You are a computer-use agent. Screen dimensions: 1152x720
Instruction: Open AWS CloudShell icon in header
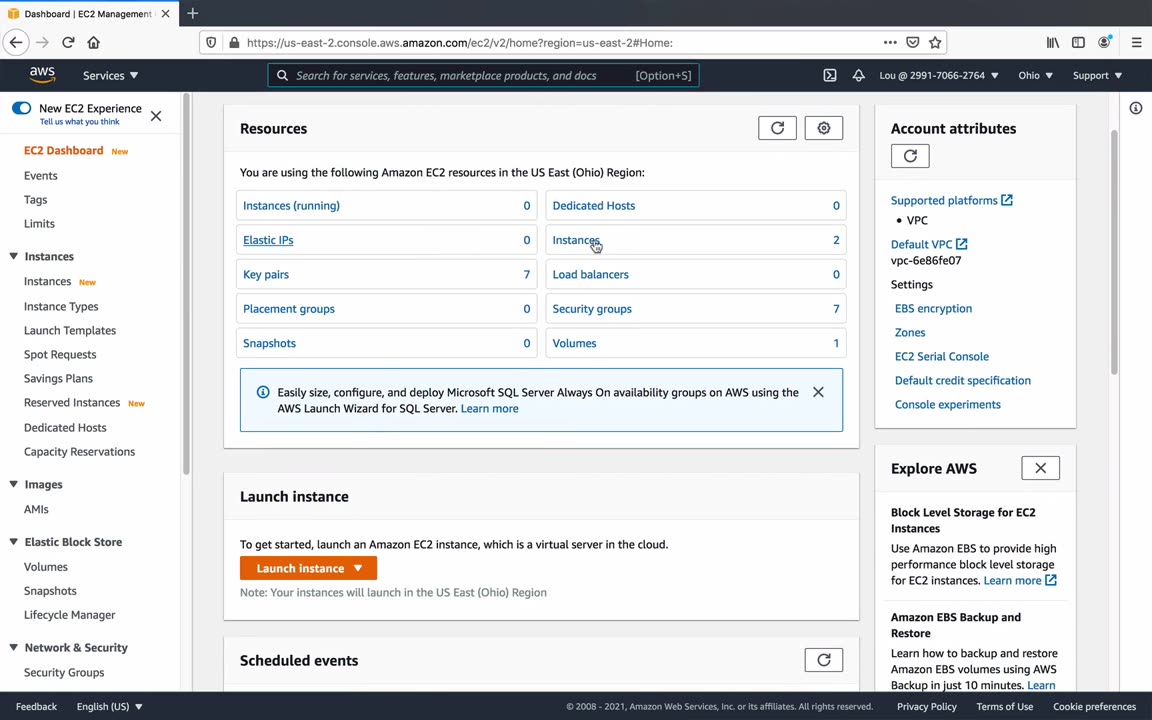click(830, 75)
